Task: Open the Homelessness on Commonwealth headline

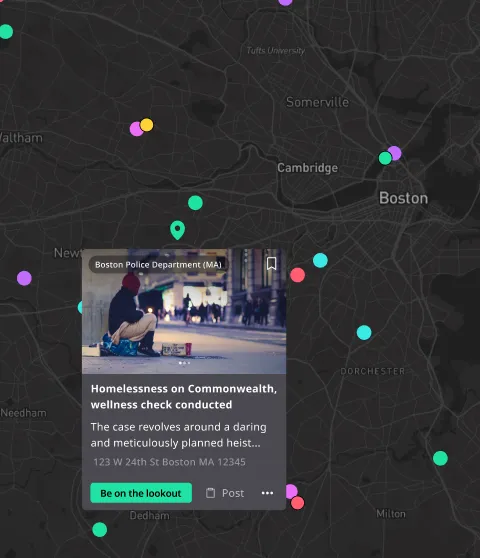Action: tap(184, 396)
